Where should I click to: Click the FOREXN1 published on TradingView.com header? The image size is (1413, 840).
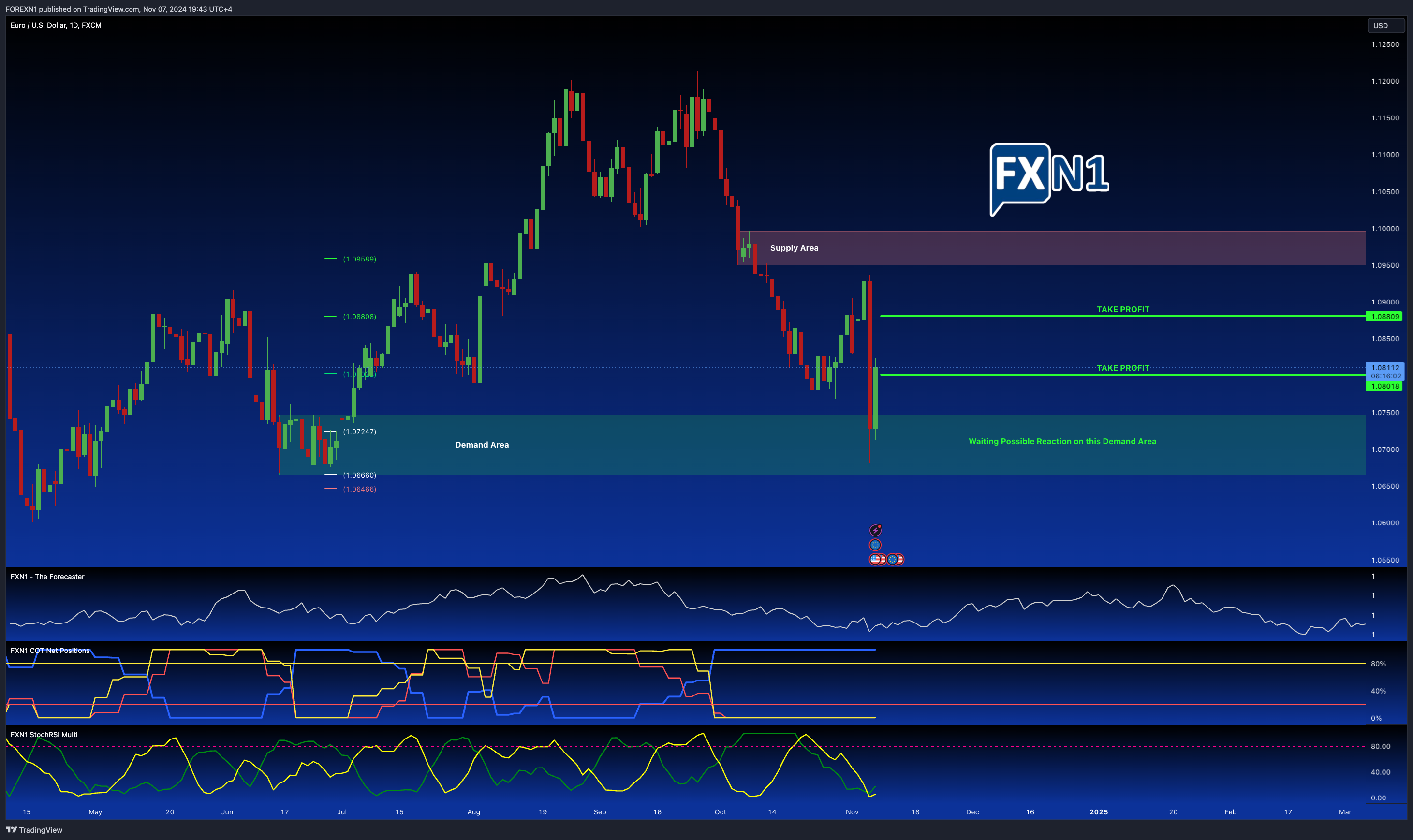pyautogui.click(x=119, y=9)
